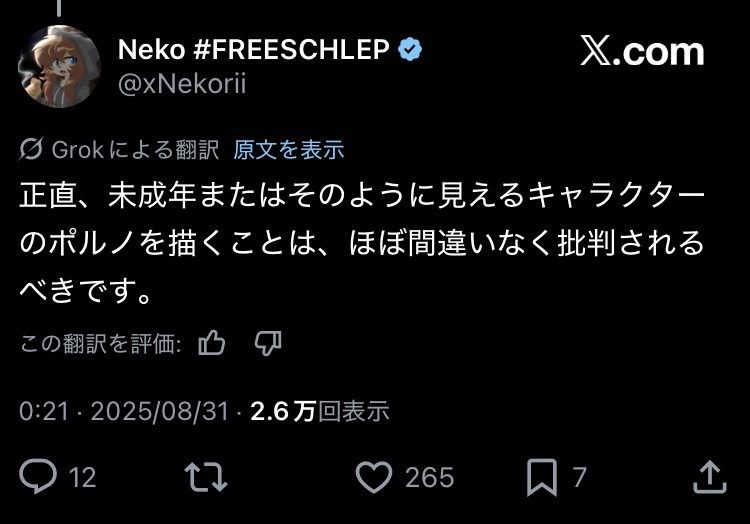
Task: Click the Neko #FREESCHLEP display name
Action: click(x=253, y=49)
